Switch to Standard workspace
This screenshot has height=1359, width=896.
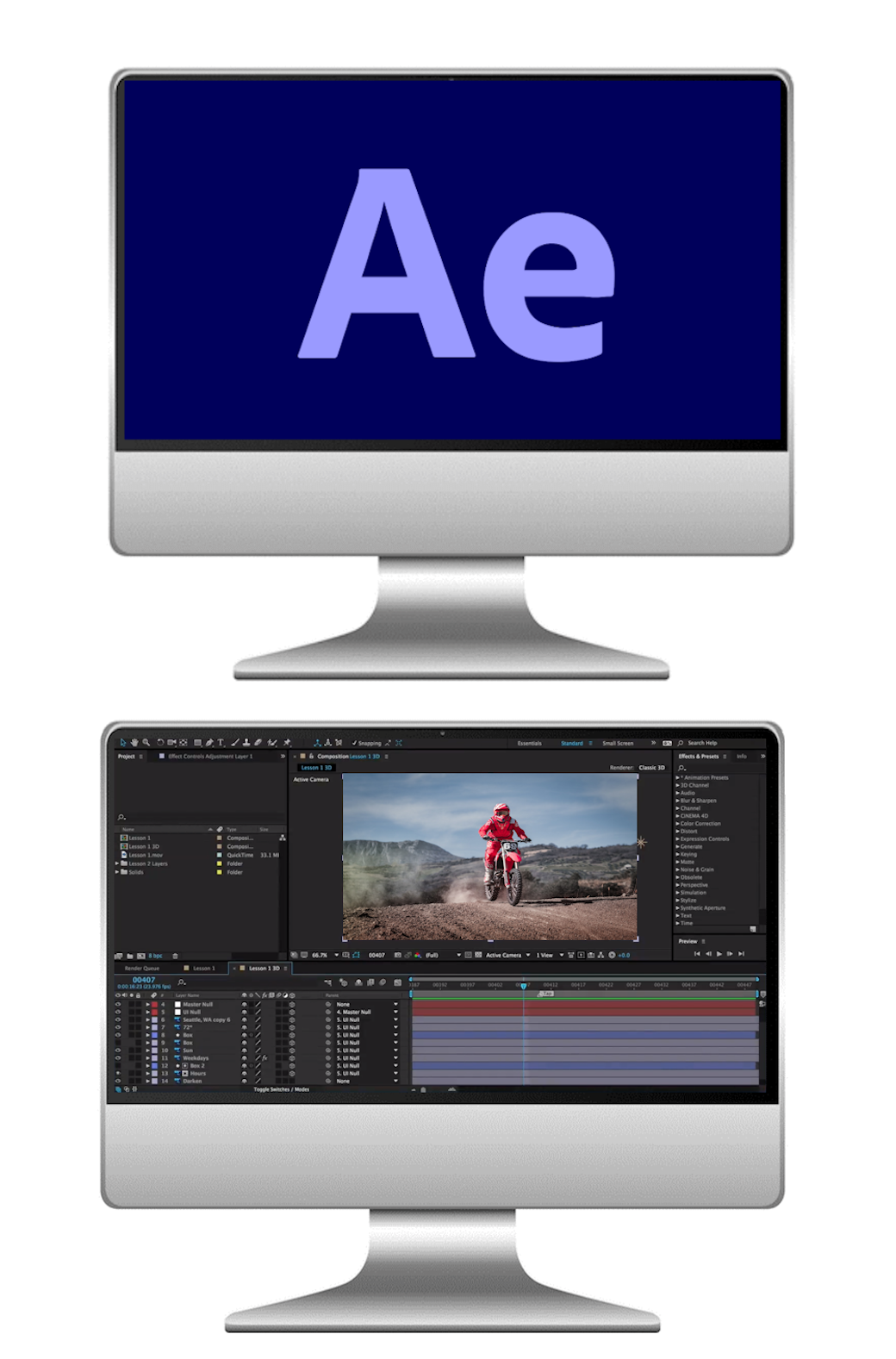click(572, 743)
